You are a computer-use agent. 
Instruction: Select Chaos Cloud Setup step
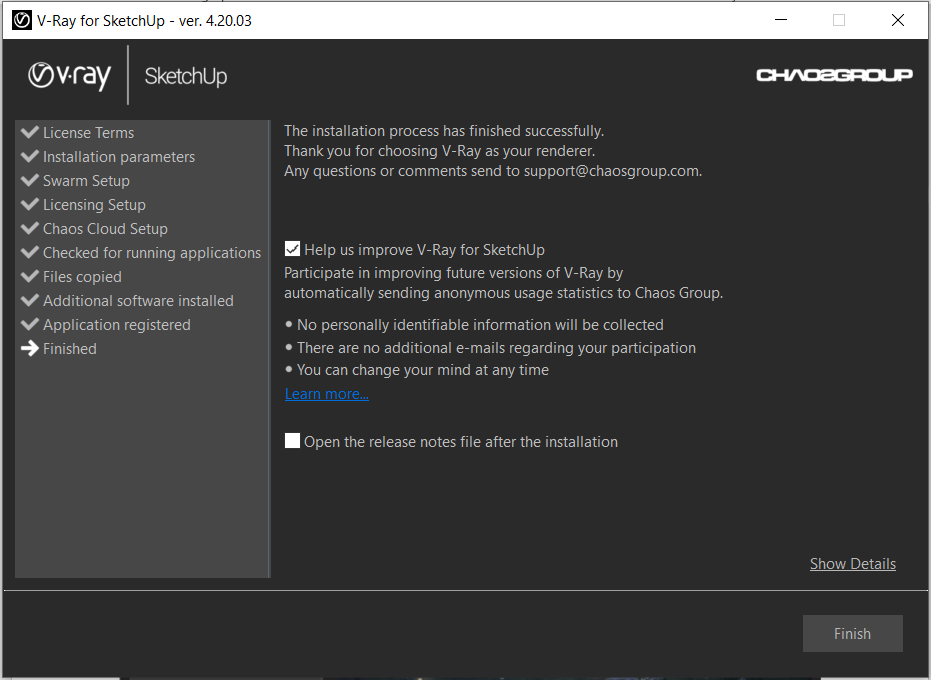pos(105,229)
